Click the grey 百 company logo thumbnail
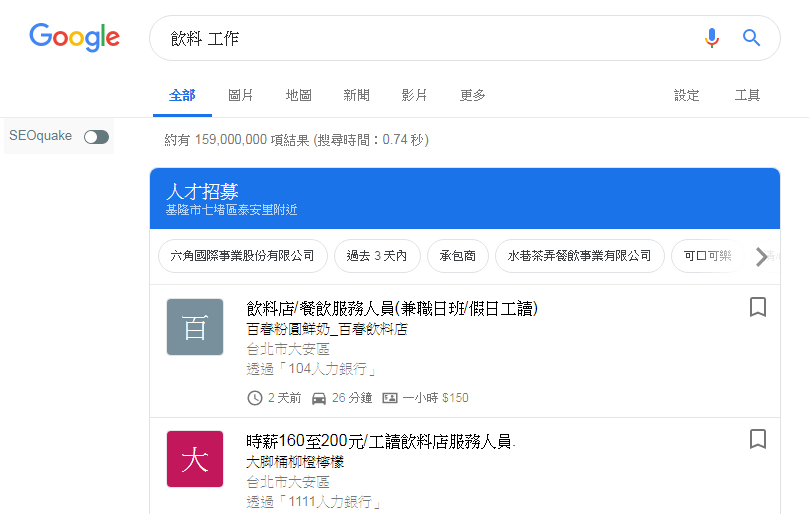This screenshot has width=809, height=514. point(195,327)
